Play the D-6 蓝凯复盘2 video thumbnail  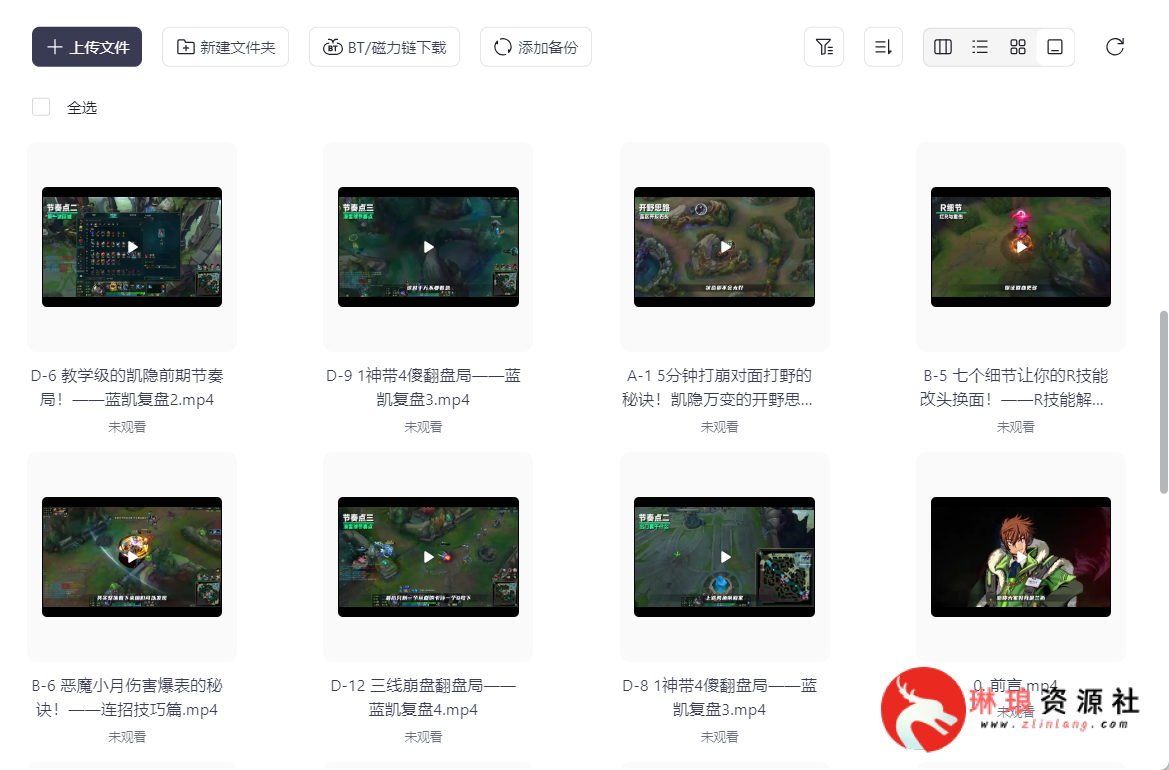pos(132,247)
